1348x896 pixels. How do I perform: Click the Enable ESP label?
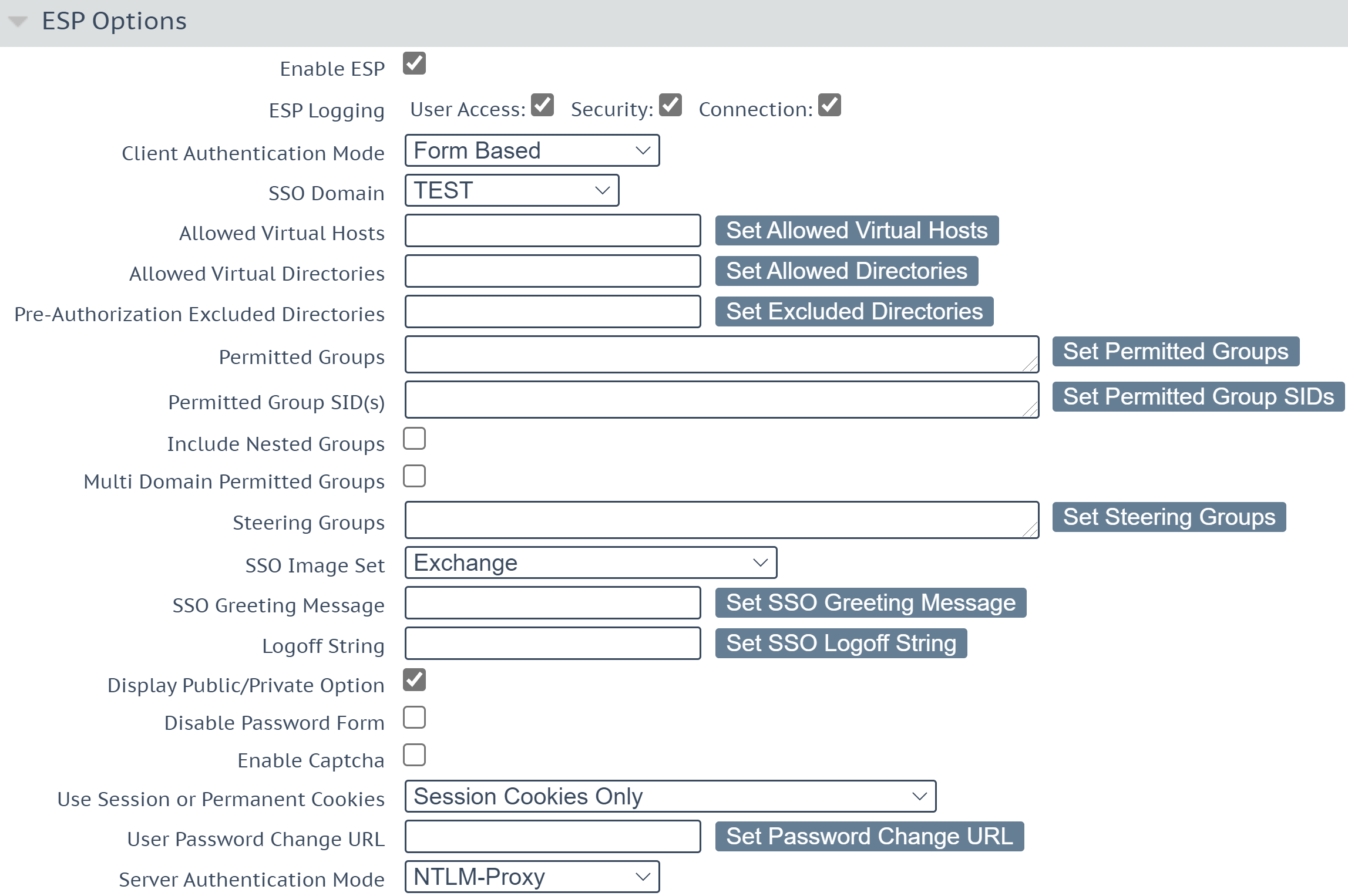[x=332, y=69]
